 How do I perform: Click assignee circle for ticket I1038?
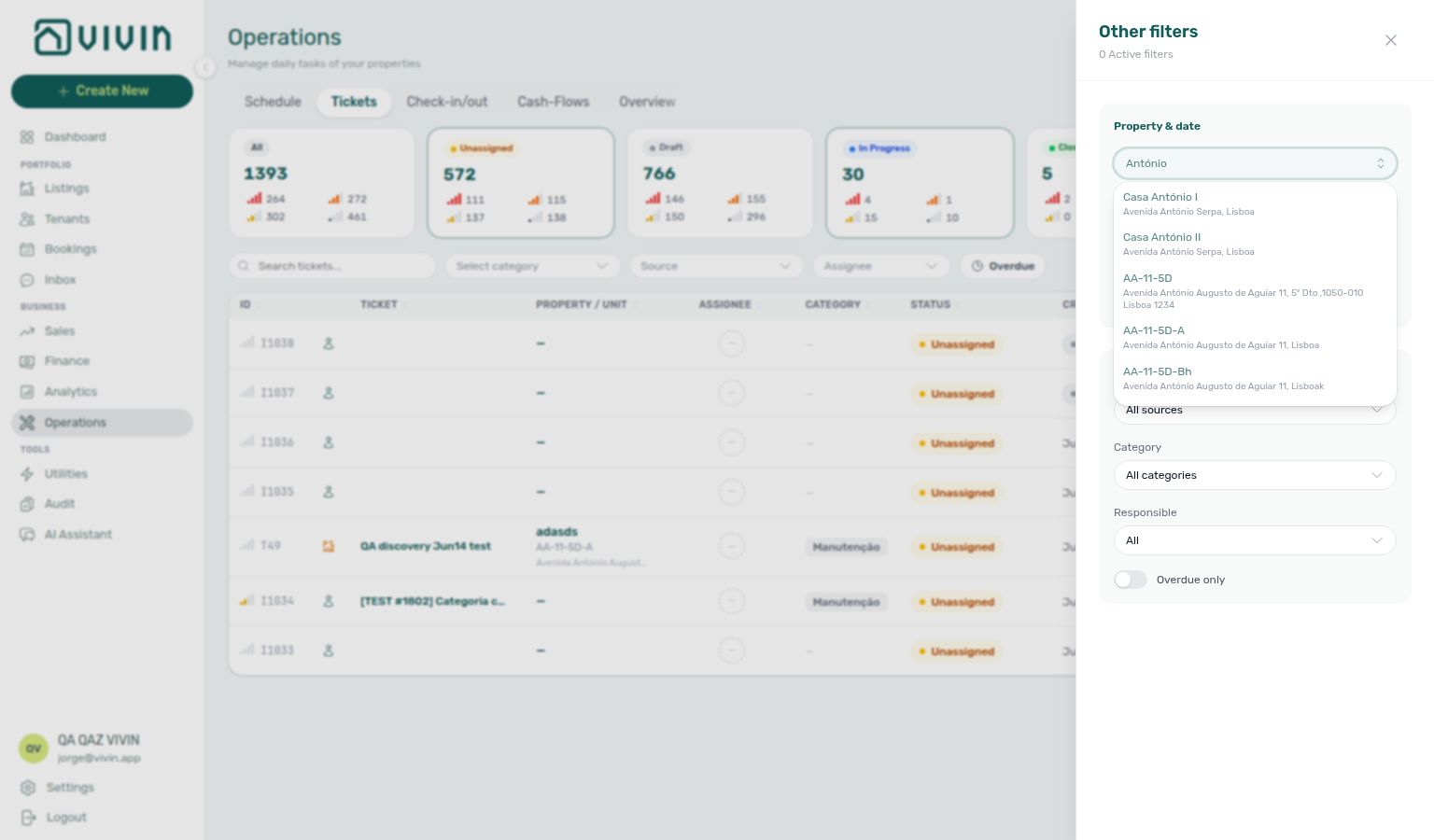coord(732,343)
